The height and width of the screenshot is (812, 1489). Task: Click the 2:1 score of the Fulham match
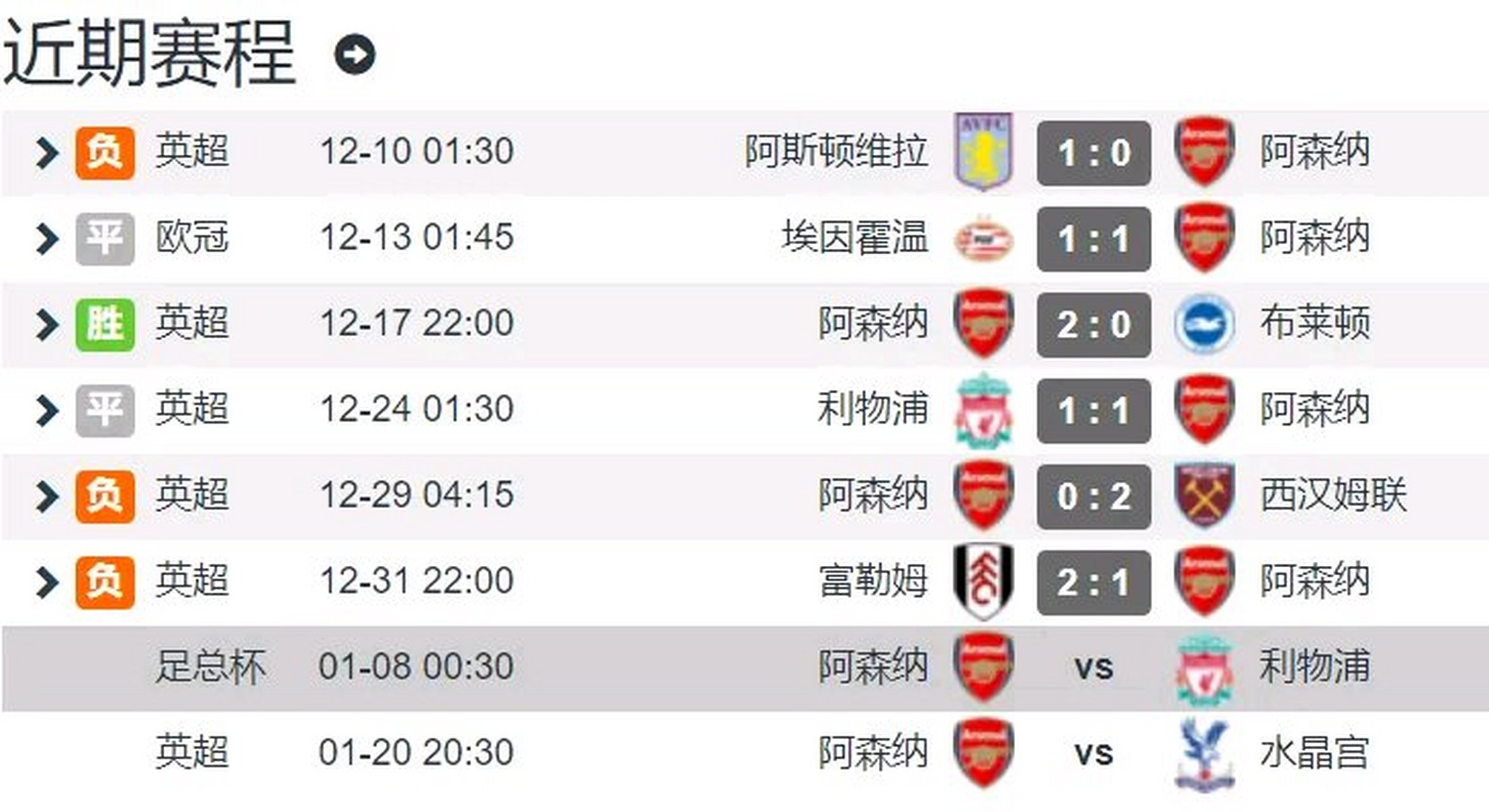point(1094,582)
